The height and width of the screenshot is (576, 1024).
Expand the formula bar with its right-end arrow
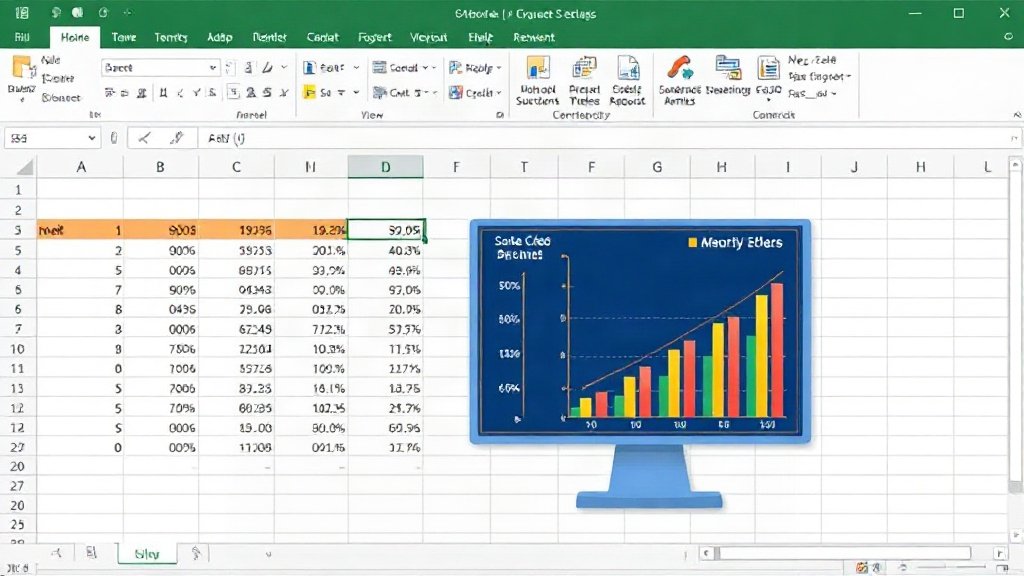1014,138
